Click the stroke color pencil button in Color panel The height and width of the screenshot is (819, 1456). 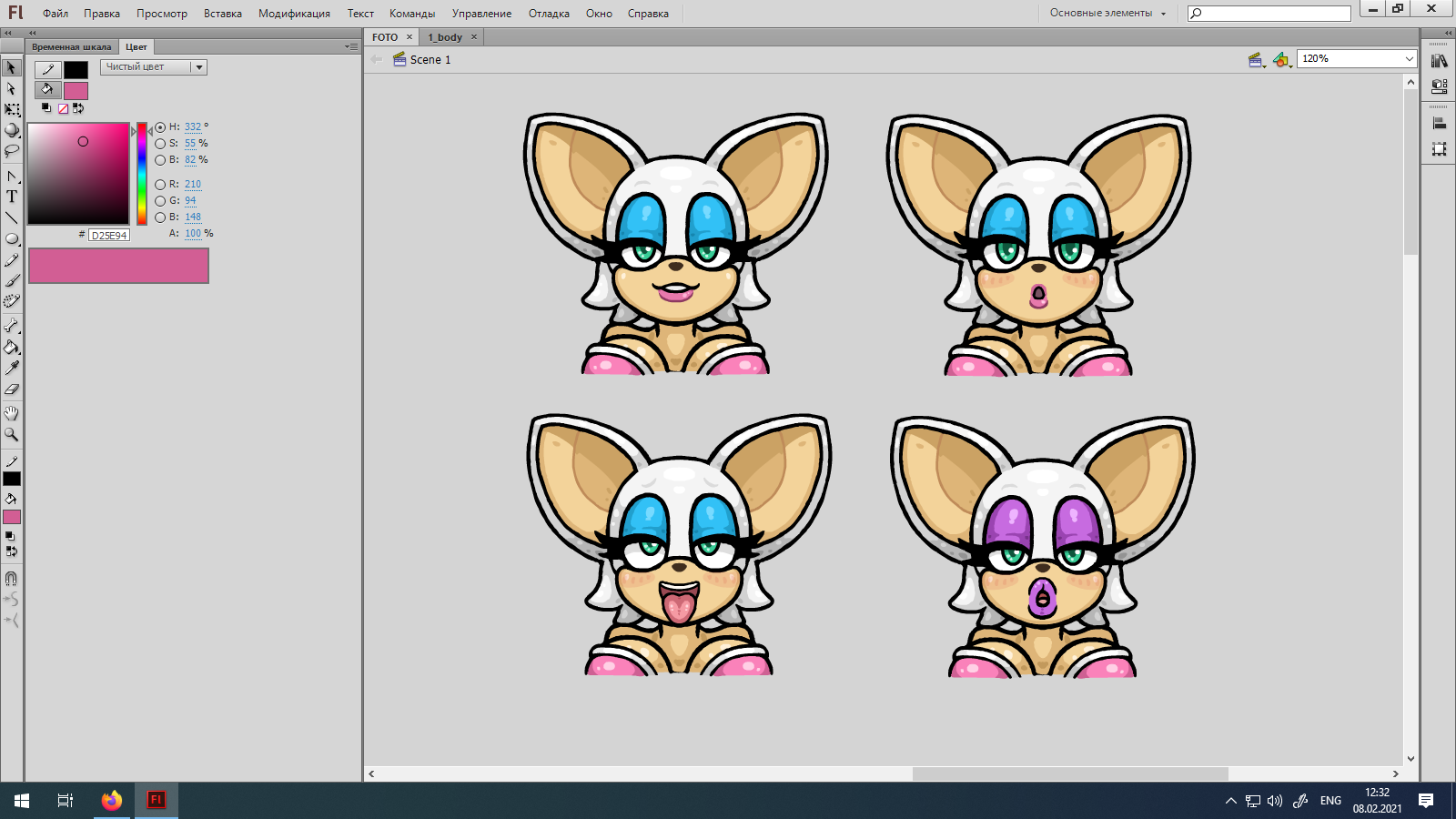pyautogui.click(x=48, y=69)
